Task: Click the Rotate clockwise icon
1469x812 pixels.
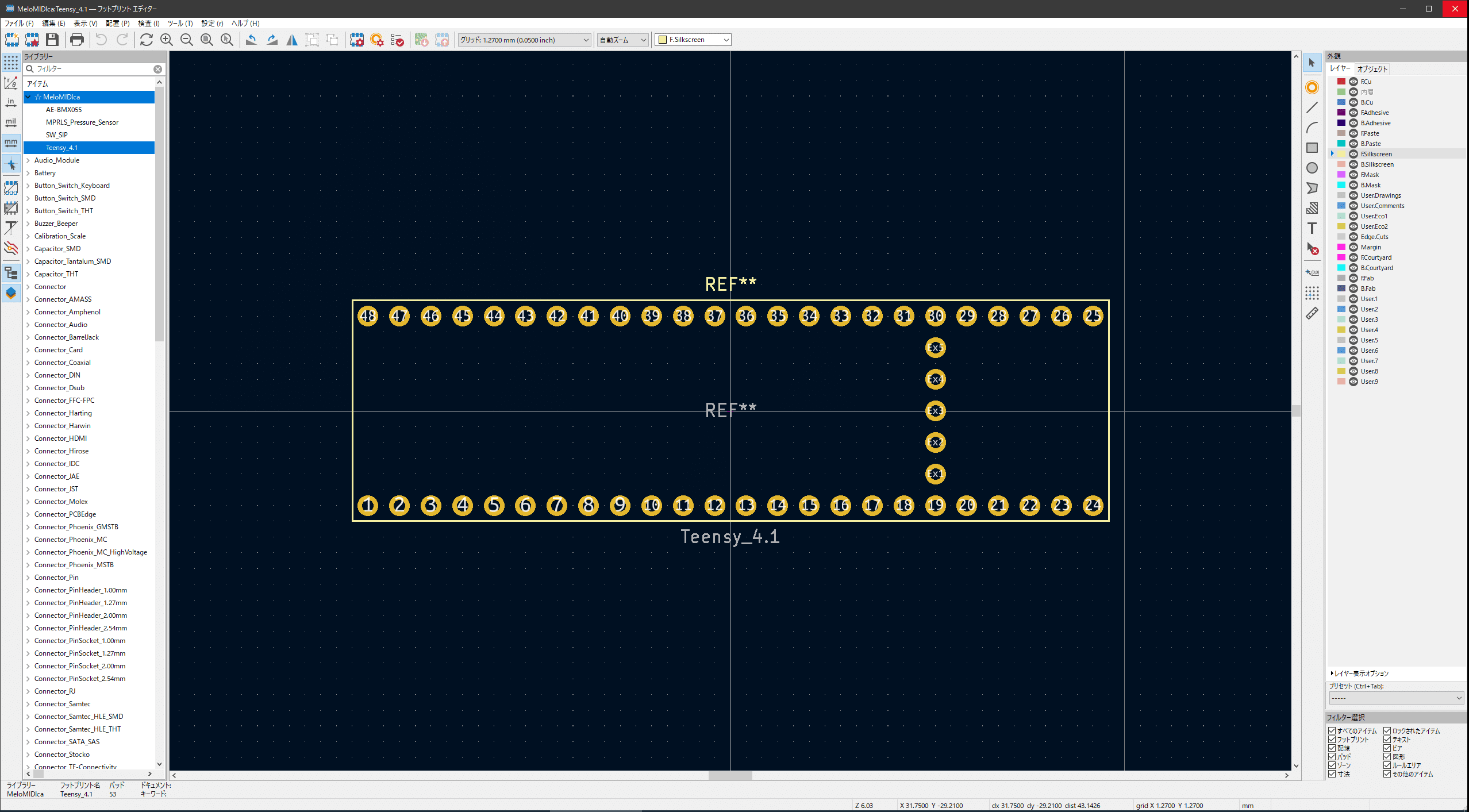Action: (x=272, y=40)
